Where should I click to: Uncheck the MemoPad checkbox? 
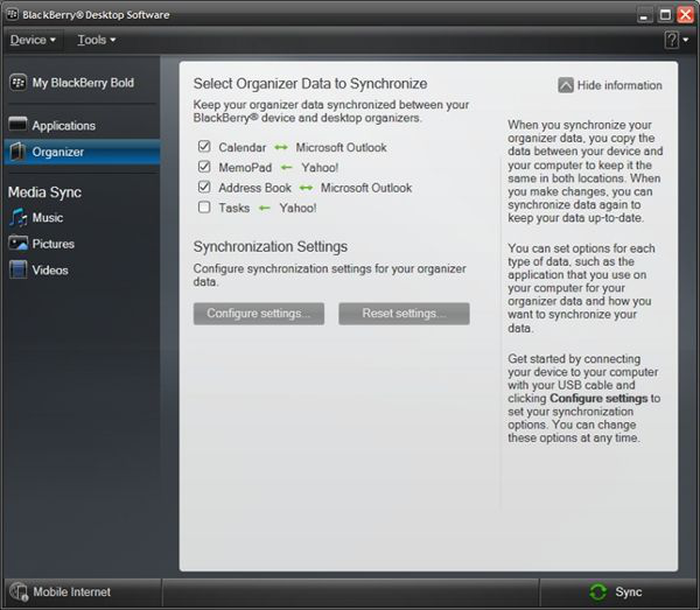click(x=204, y=167)
